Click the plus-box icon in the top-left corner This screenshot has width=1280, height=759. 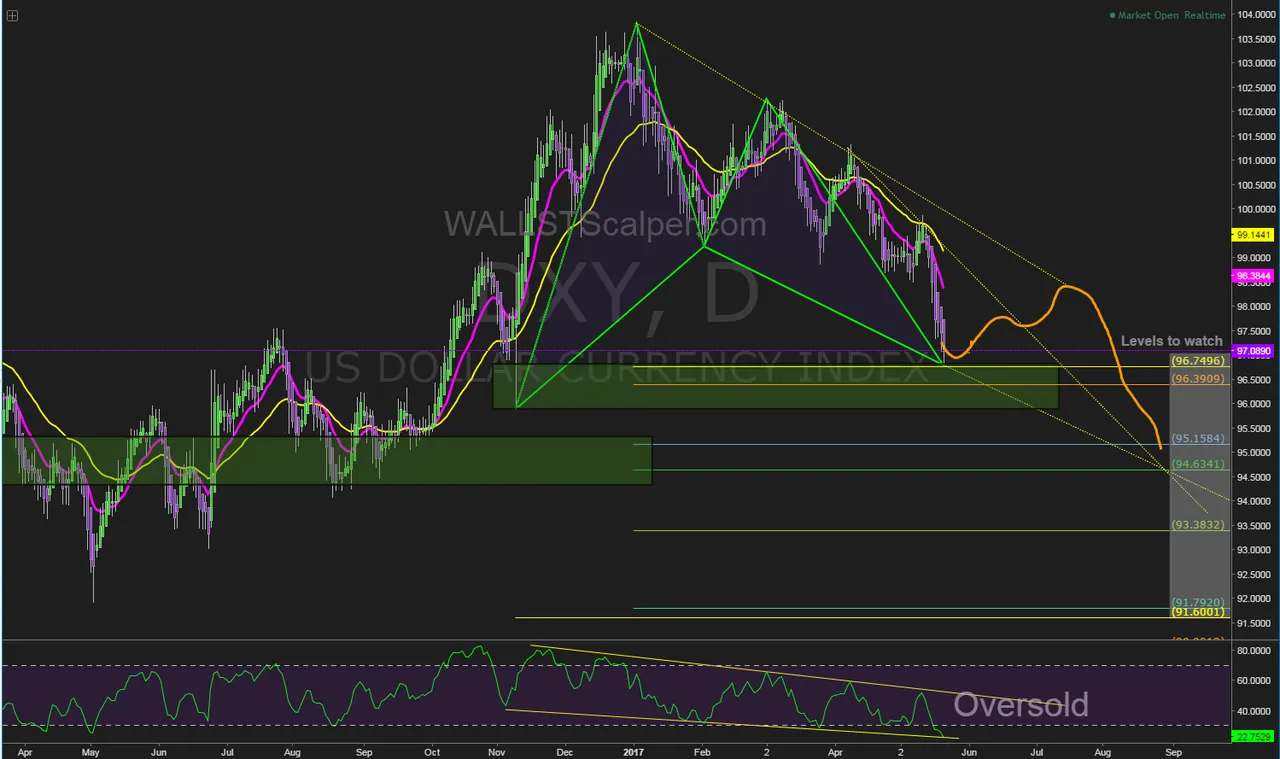click(x=12, y=15)
